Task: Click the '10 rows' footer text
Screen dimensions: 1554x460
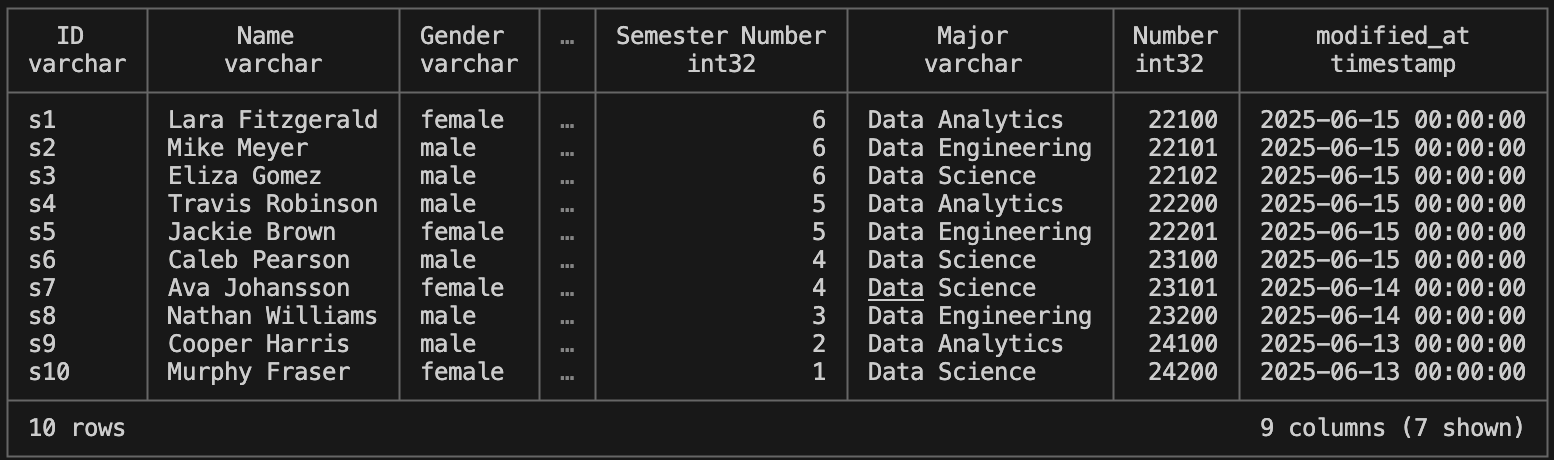Action: (77, 428)
